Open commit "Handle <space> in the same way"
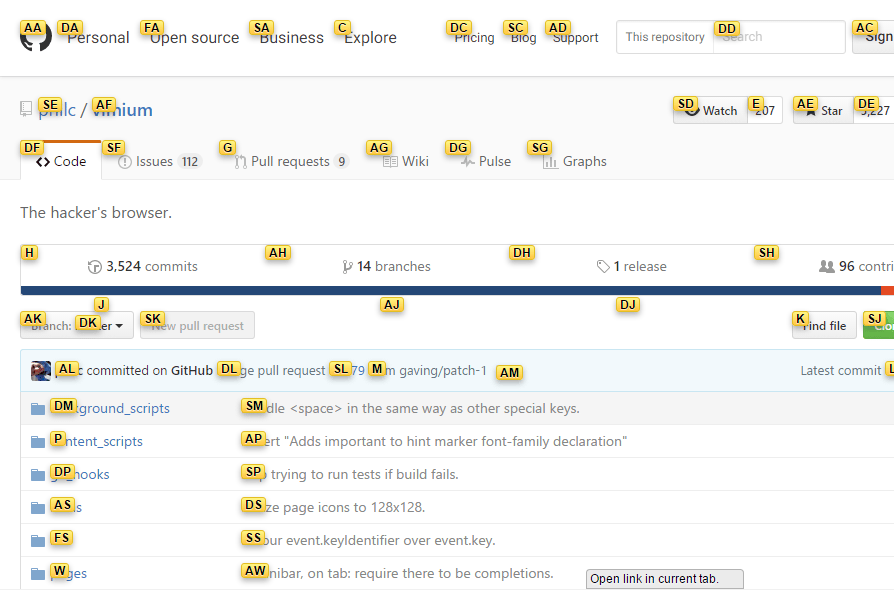Image resolution: width=894 pixels, height=590 pixels. pos(411,409)
